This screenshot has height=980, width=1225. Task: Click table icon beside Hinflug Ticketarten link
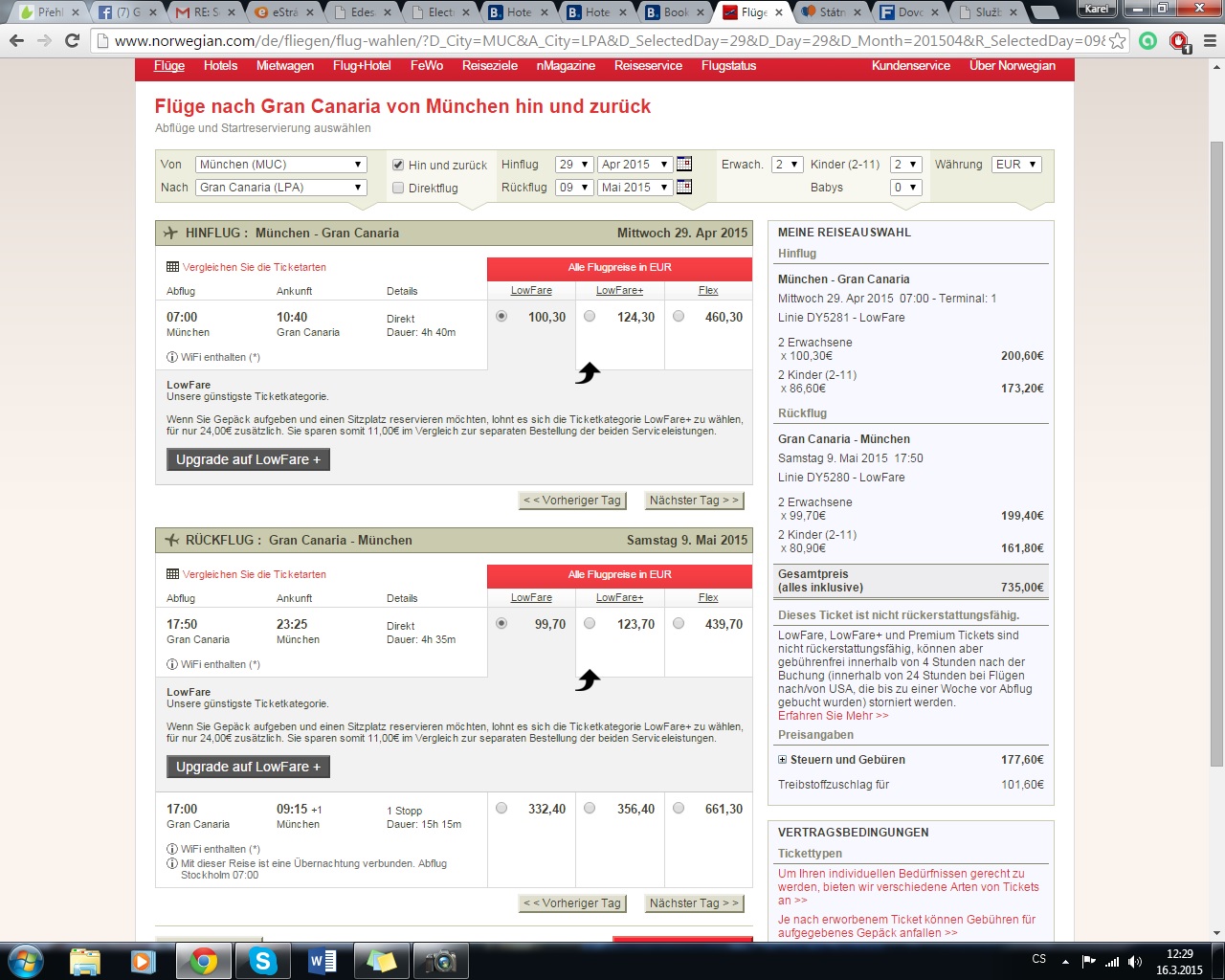[172, 267]
